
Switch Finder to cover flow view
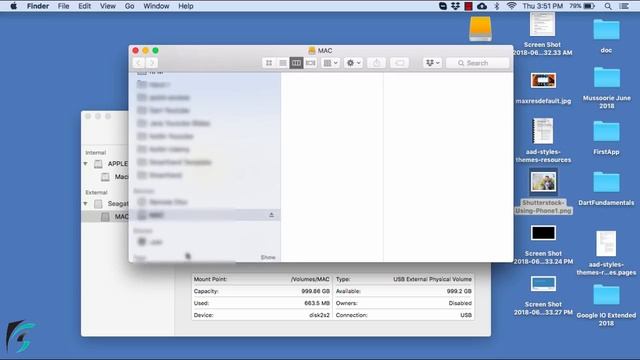click(311, 63)
